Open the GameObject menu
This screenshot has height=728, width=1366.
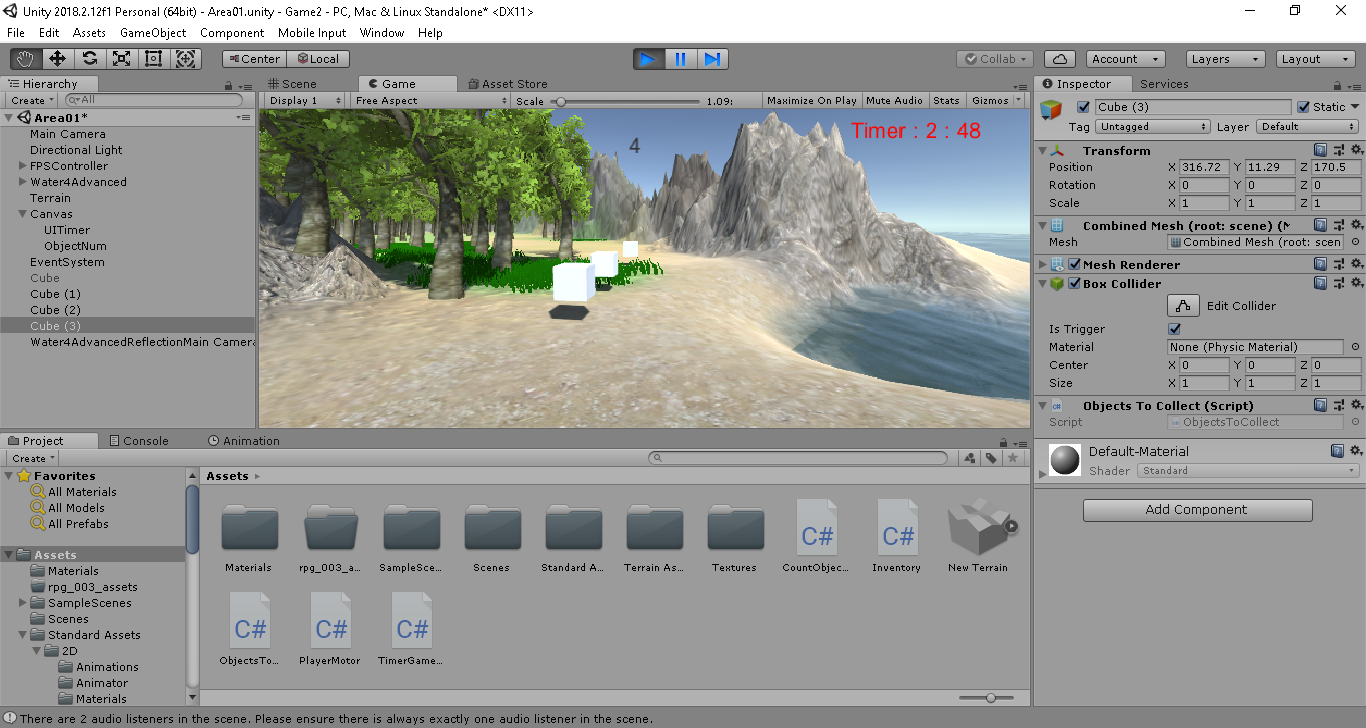point(153,33)
